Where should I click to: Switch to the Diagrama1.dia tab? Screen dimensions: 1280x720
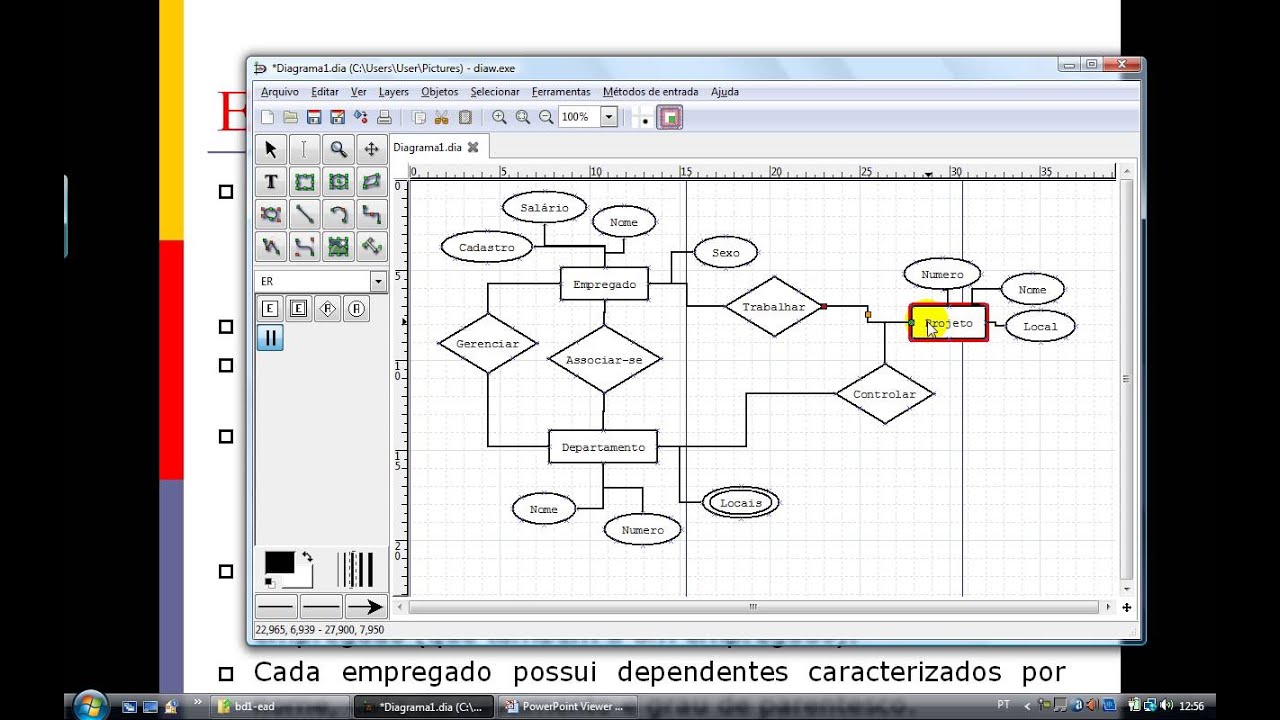tap(427, 147)
